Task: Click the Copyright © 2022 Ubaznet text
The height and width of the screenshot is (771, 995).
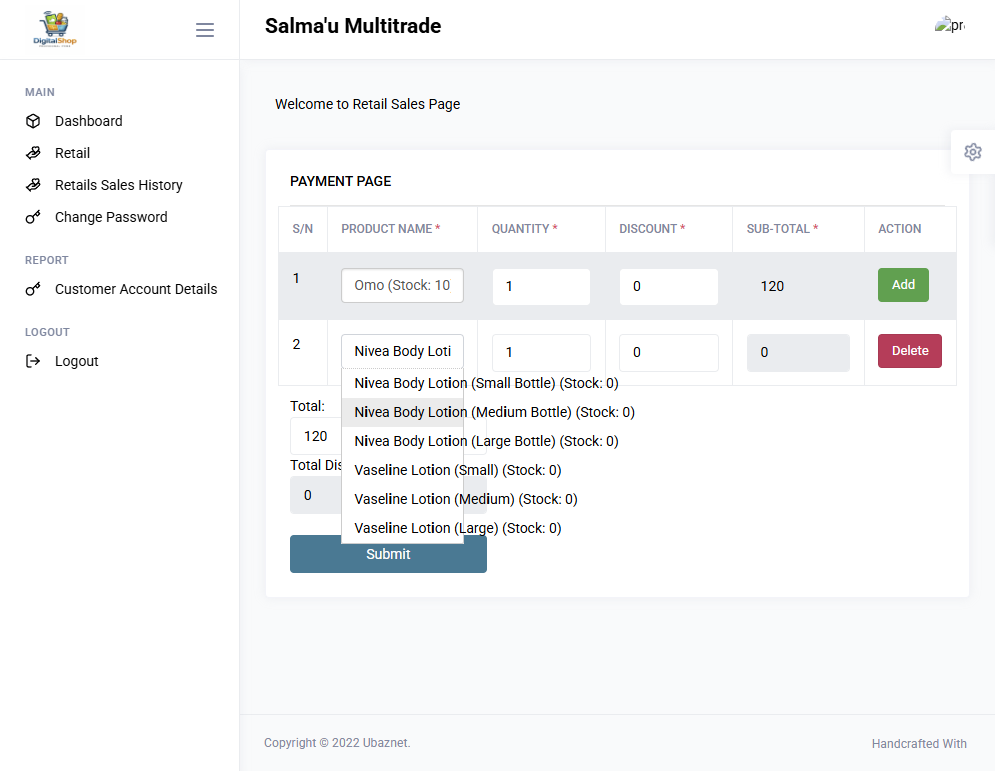Action: [337, 742]
